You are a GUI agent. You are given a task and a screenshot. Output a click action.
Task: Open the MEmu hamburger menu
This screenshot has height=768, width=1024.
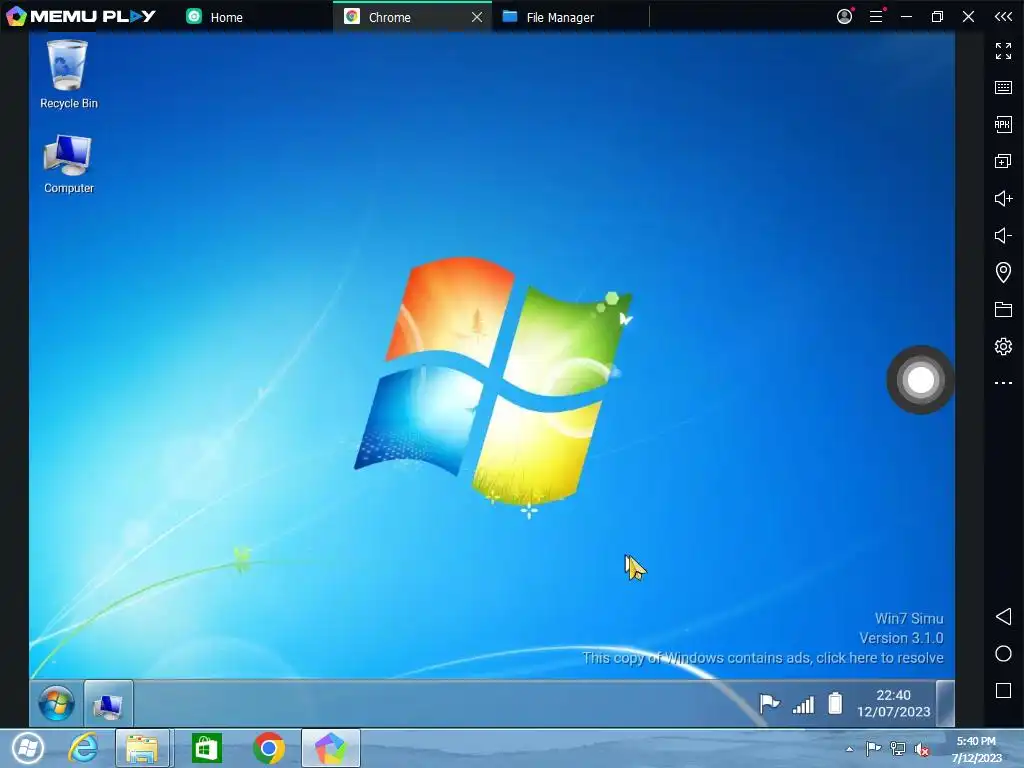tap(876, 16)
